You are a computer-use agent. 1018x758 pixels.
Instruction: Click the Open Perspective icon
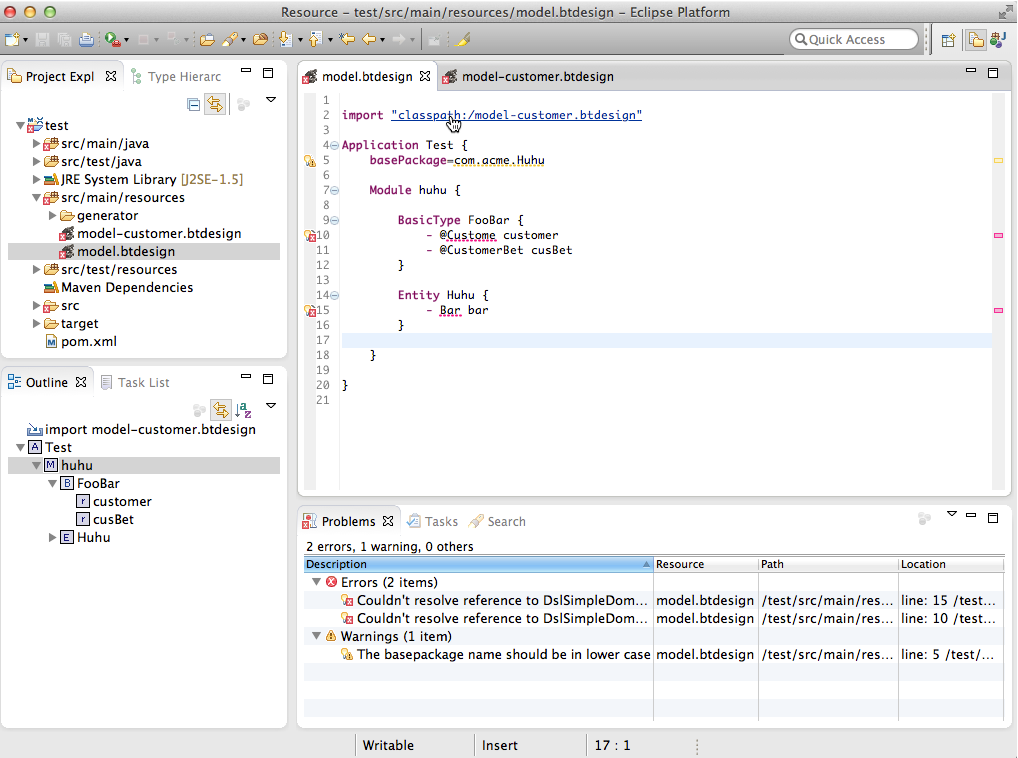[948, 40]
